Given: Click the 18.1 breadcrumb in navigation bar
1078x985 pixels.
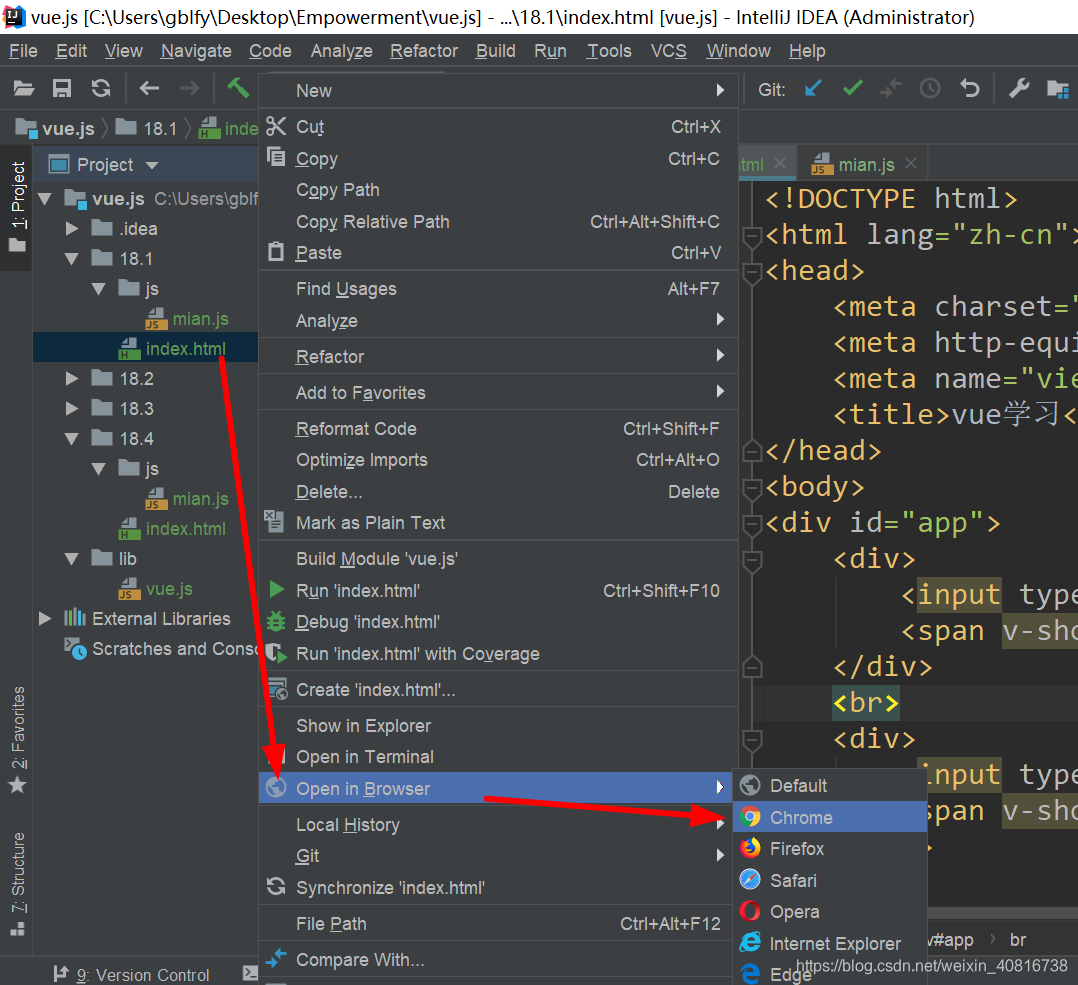Looking at the screenshot, I should pyautogui.click(x=146, y=129).
